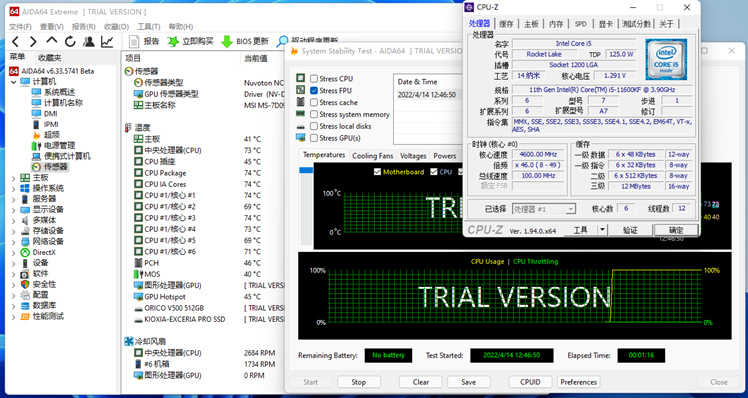Go forward with the AIDA64 forward arrow
Viewport: 748px width, 398px height.
(x=33, y=42)
